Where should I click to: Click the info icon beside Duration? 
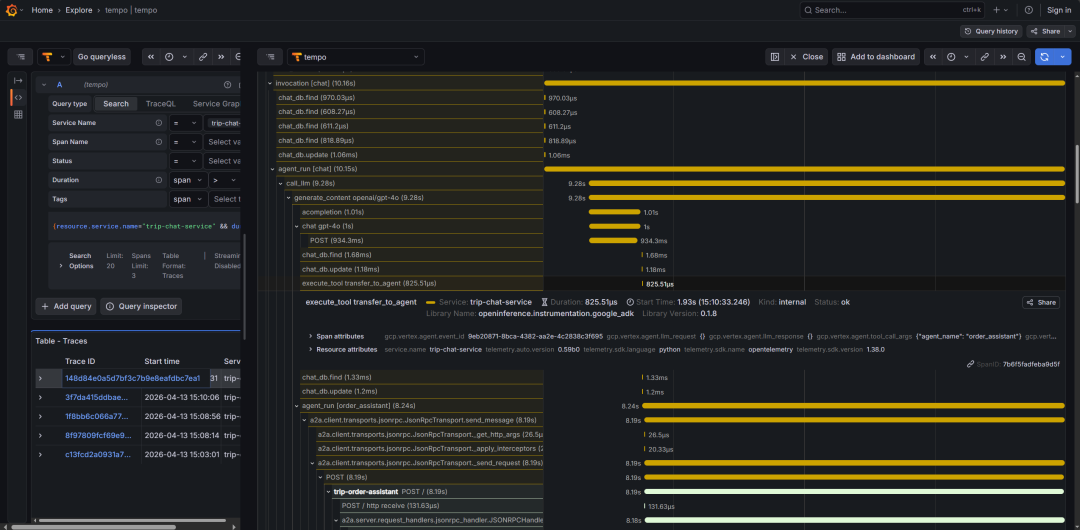coord(158,180)
